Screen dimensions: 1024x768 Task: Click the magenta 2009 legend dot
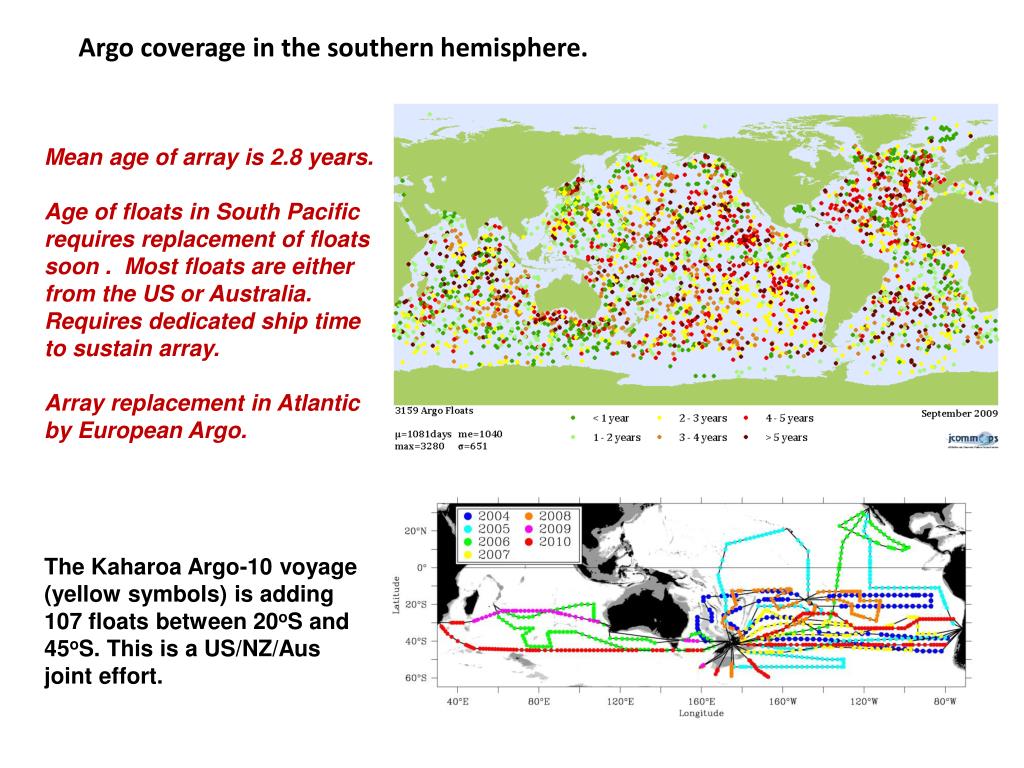pyautogui.click(x=529, y=529)
